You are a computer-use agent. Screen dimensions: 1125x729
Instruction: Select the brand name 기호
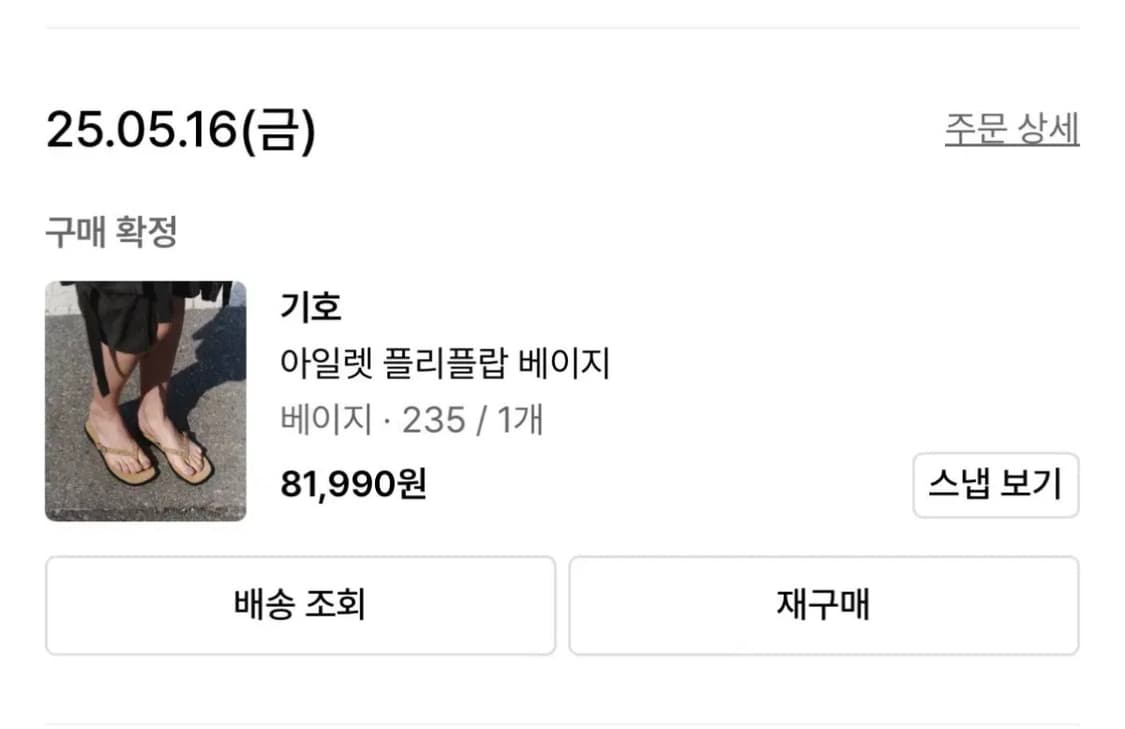click(308, 307)
